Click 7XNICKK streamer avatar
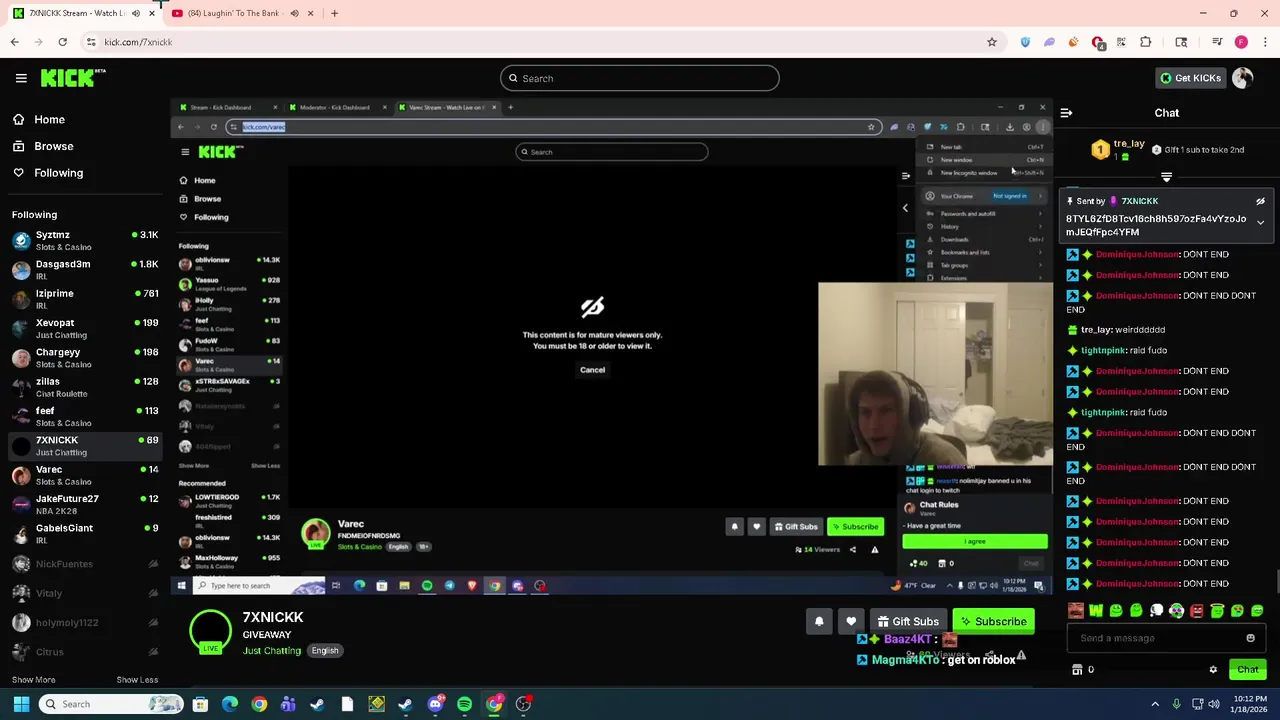This screenshot has width=1280, height=720. coord(210,630)
